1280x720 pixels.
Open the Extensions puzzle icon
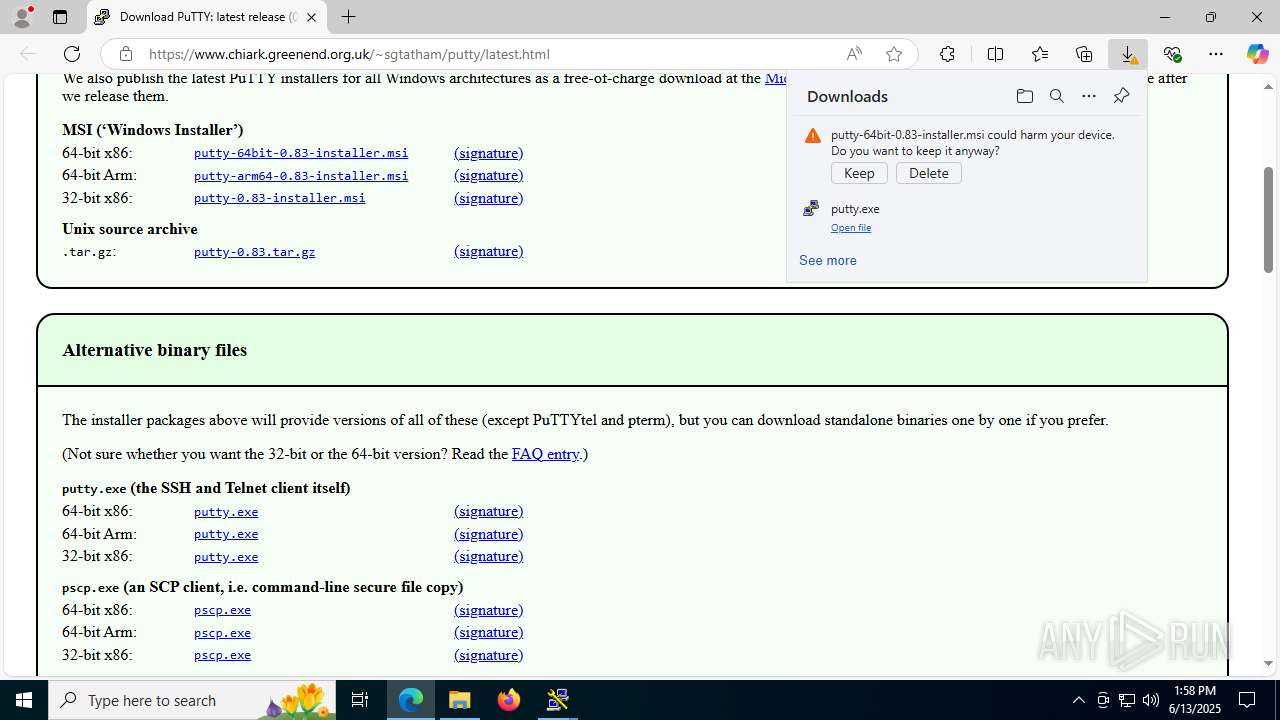[947, 54]
